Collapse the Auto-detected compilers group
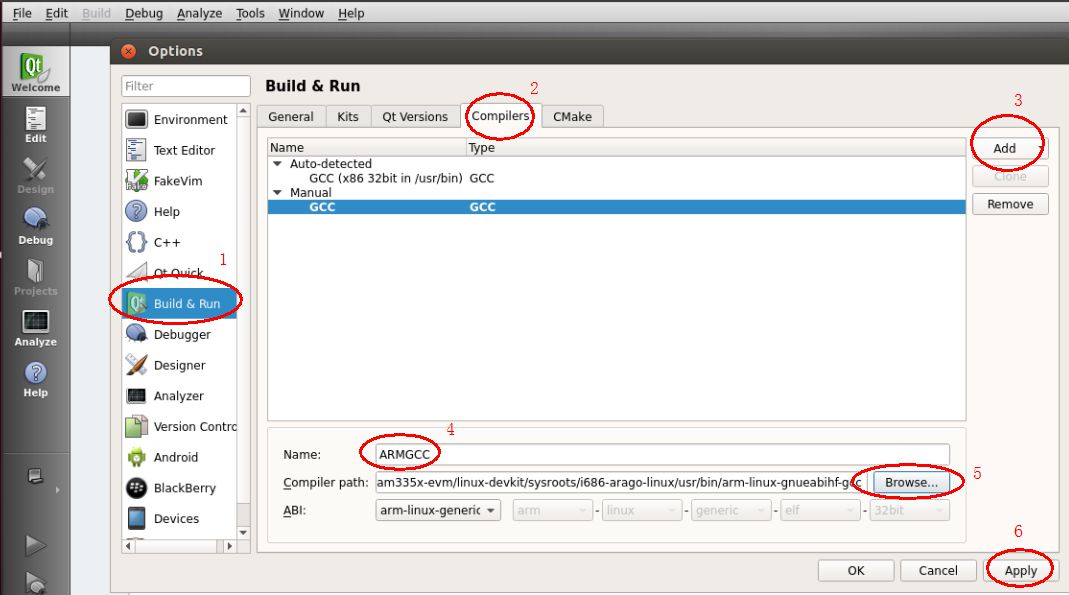1069x595 pixels. (277, 164)
